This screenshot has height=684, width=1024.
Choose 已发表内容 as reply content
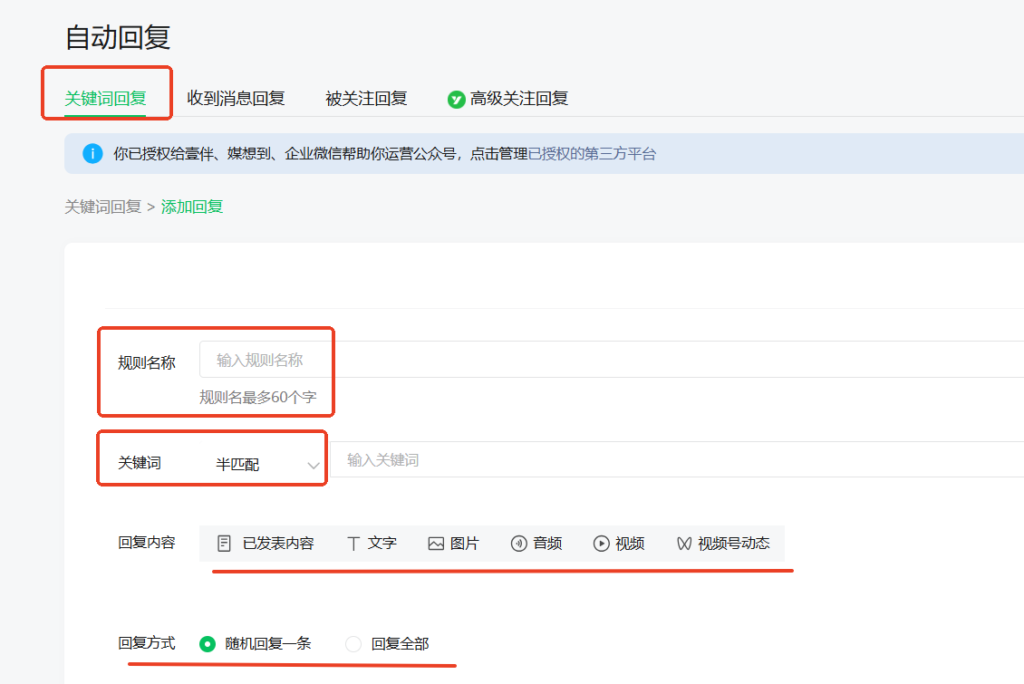click(x=265, y=544)
